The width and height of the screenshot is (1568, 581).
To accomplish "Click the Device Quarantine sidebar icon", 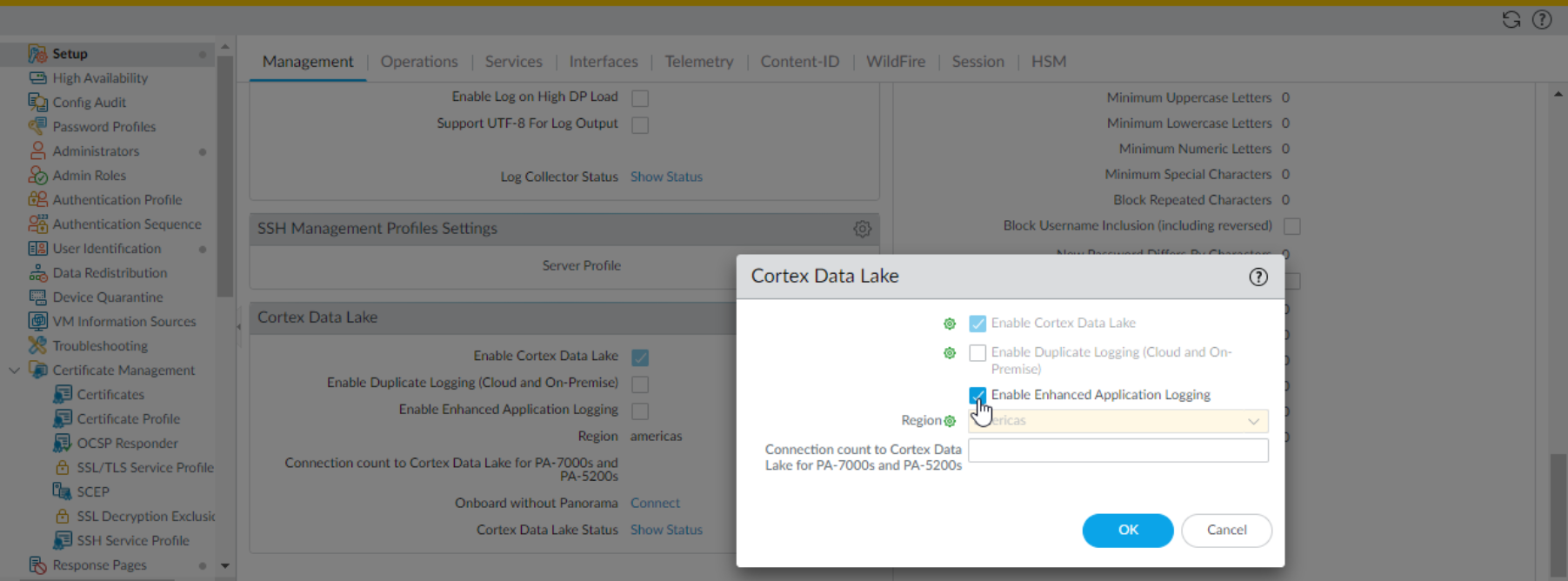I will point(37,297).
